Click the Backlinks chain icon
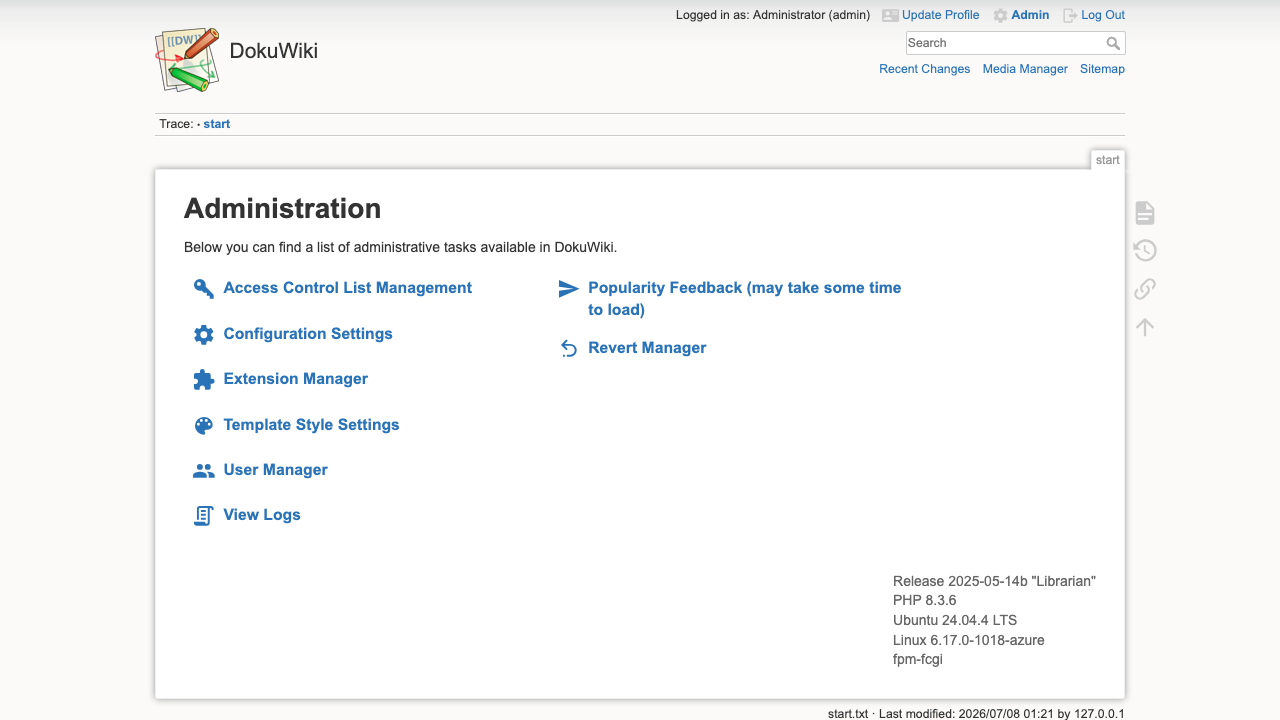This screenshot has width=1280, height=720. click(x=1145, y=289)
